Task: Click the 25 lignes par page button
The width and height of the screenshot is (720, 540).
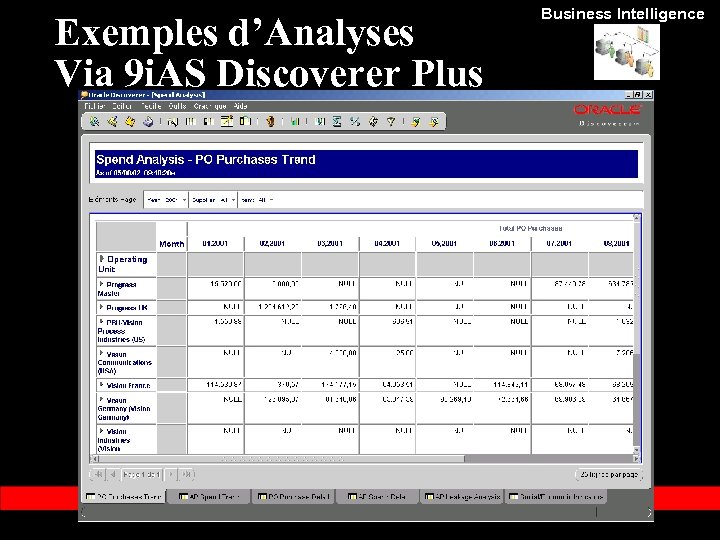Action: 609,474
